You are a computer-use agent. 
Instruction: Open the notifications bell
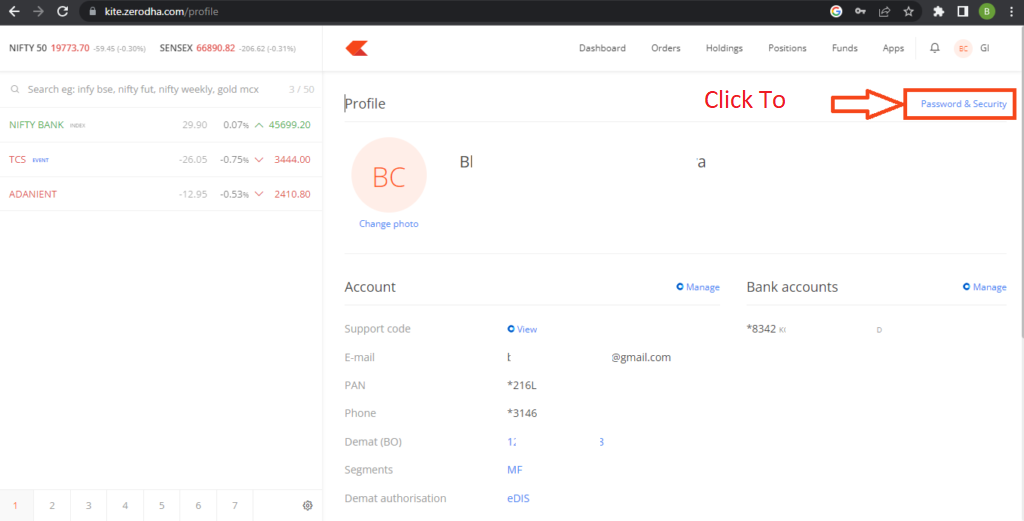[935, 48]
